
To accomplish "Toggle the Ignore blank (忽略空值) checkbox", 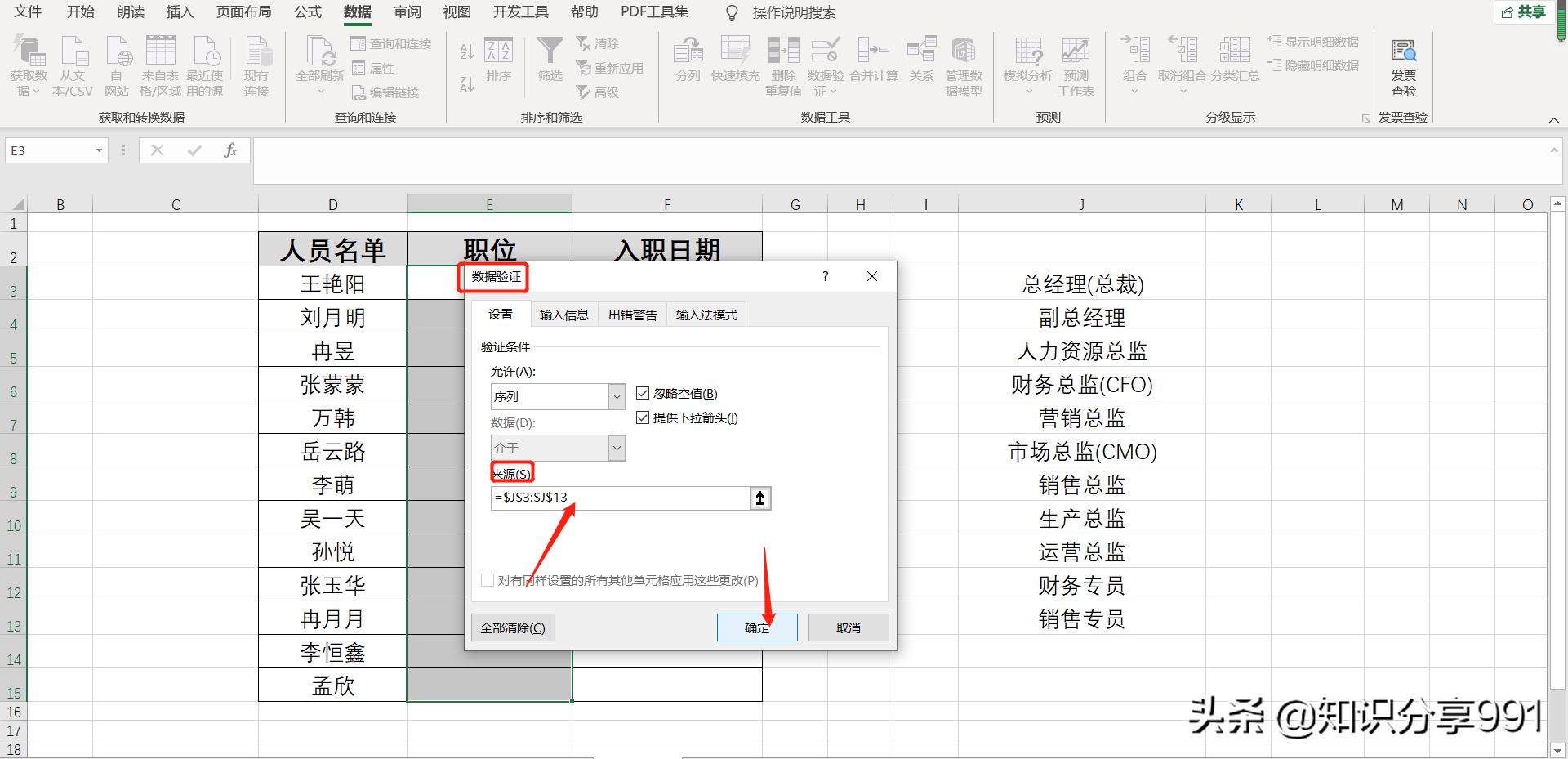I will pyautogui.click(x=643, y=394).
